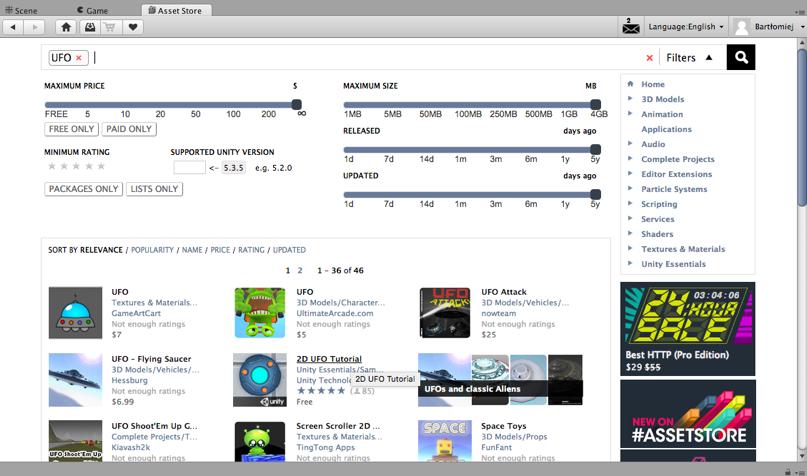Open the Particle Systems category link
Image resolution: width=807 pixels, height=476 pixels.
674,189
